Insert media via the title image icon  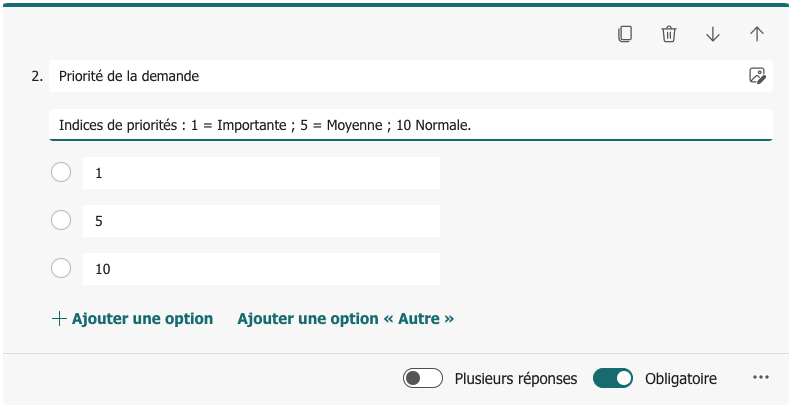757,76
